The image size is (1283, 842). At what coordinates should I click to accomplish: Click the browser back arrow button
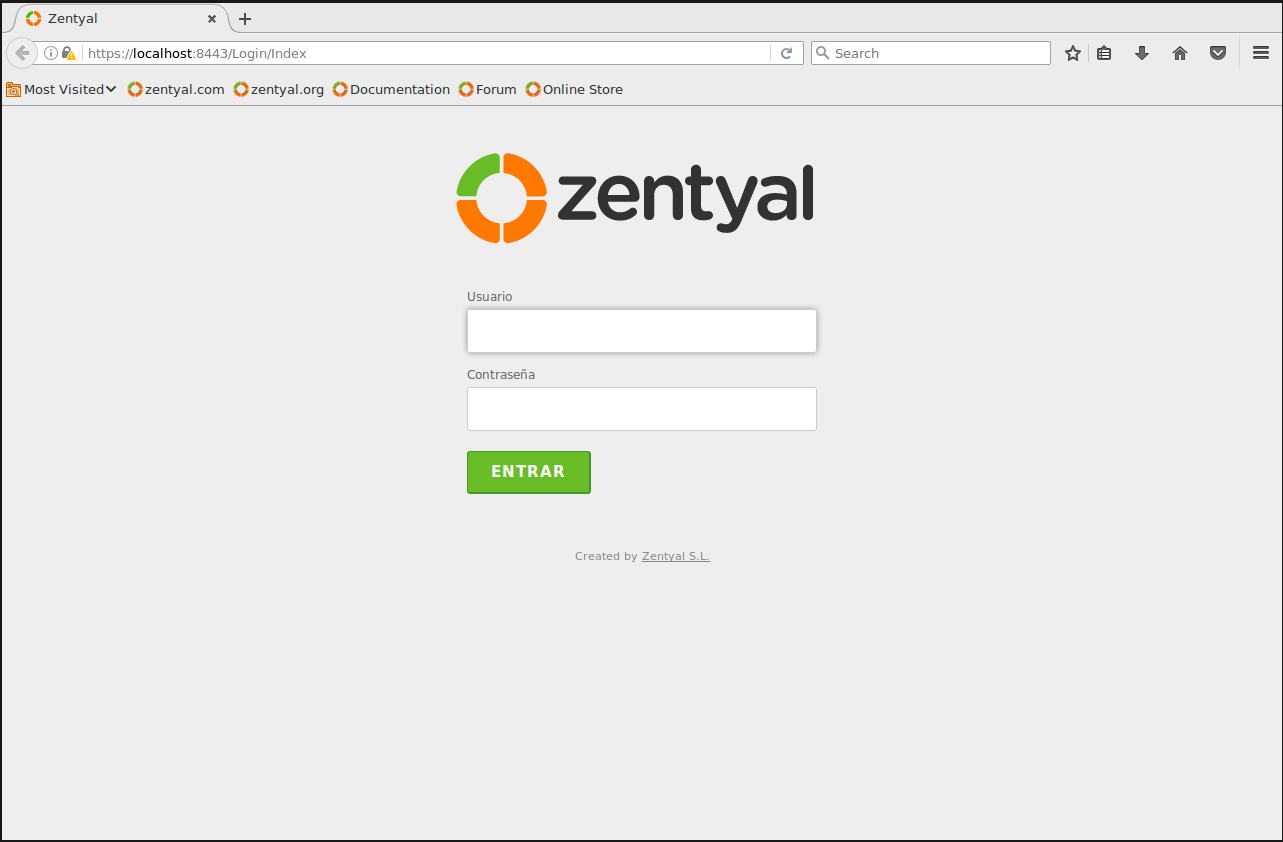[x=21, y=53]
